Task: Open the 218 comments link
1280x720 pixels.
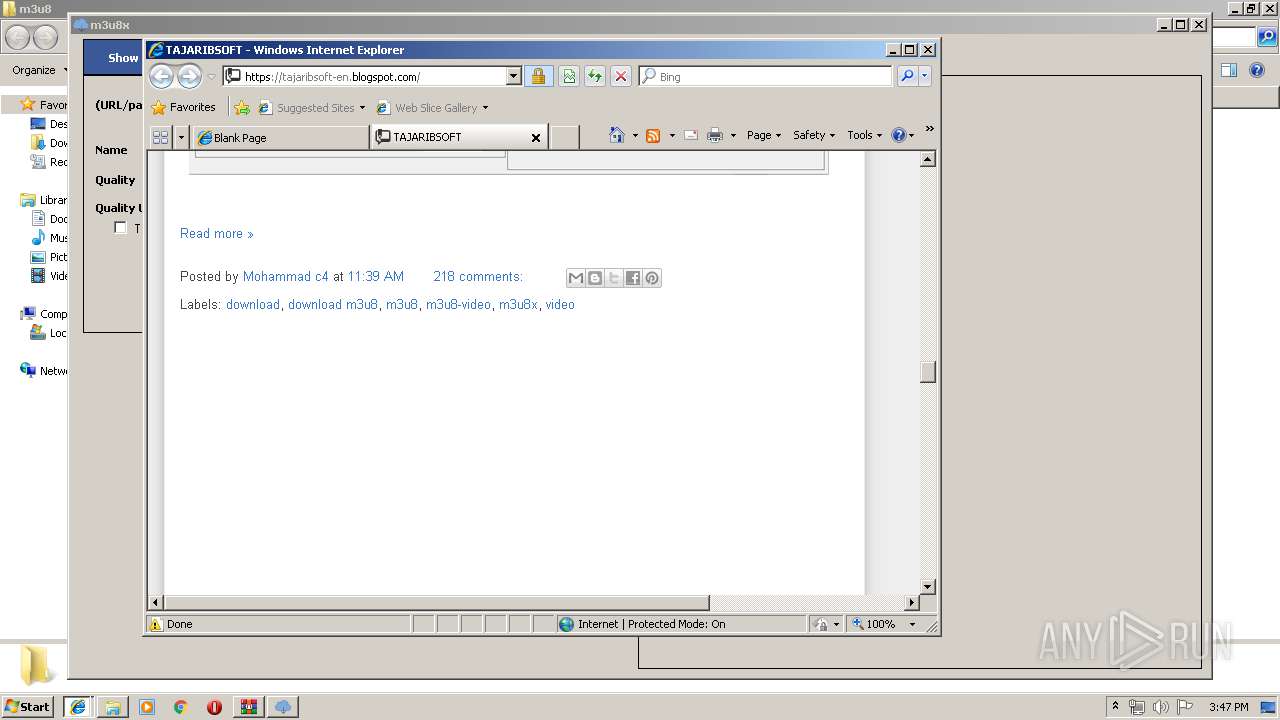Action: point(478,277)
